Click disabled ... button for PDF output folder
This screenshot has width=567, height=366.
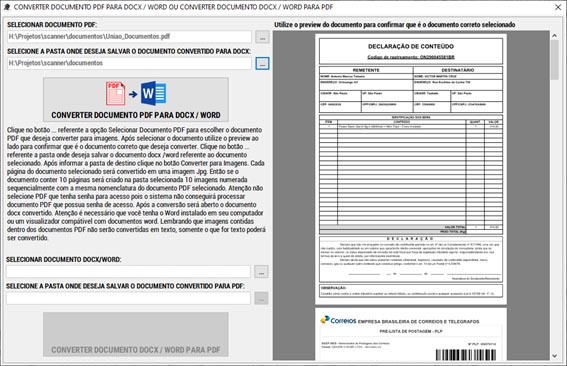point(261,298)
